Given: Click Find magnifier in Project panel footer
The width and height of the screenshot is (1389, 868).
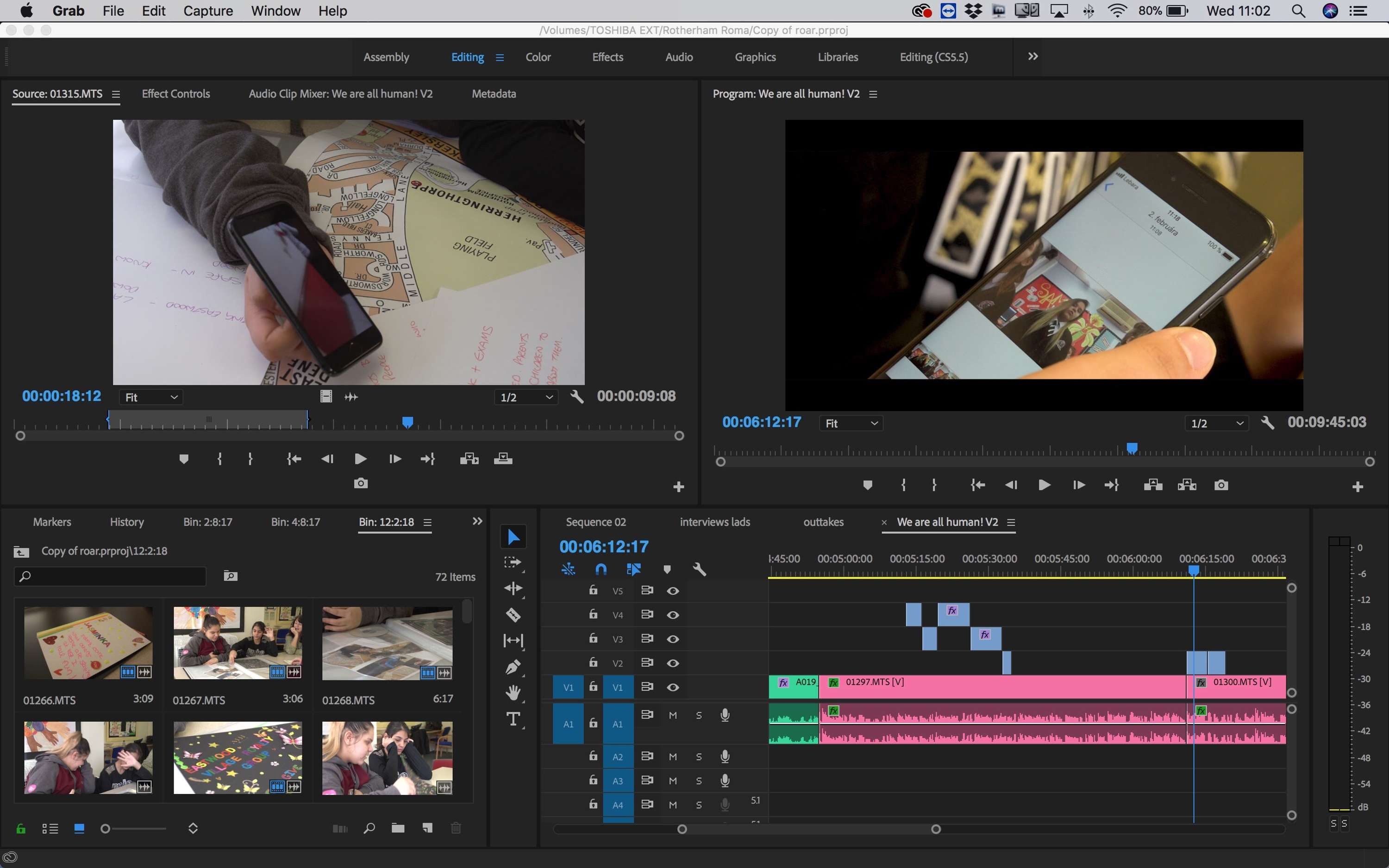Looking at the screenshot, I should point(369,828).
